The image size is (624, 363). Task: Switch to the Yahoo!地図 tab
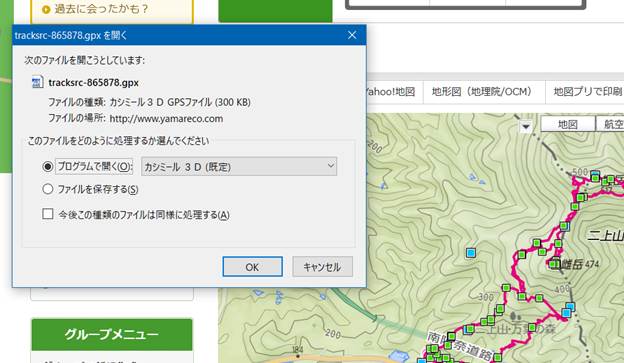pyautogui.click(x=390, y=92)
